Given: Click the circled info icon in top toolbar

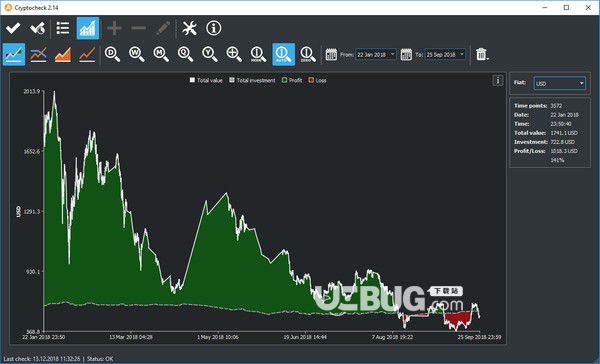Looking at the screenshot, I should coord(214,28).
